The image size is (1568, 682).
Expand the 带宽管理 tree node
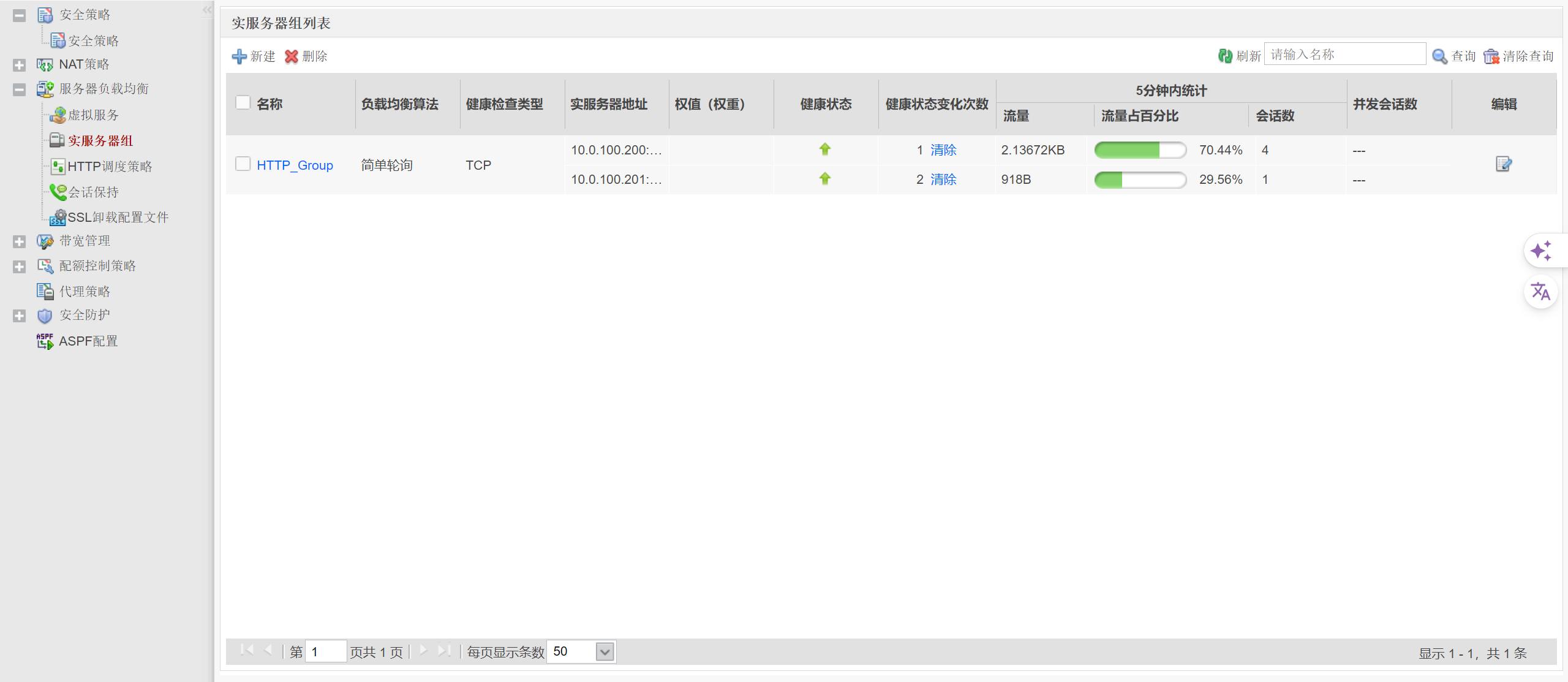coord(19,241)
